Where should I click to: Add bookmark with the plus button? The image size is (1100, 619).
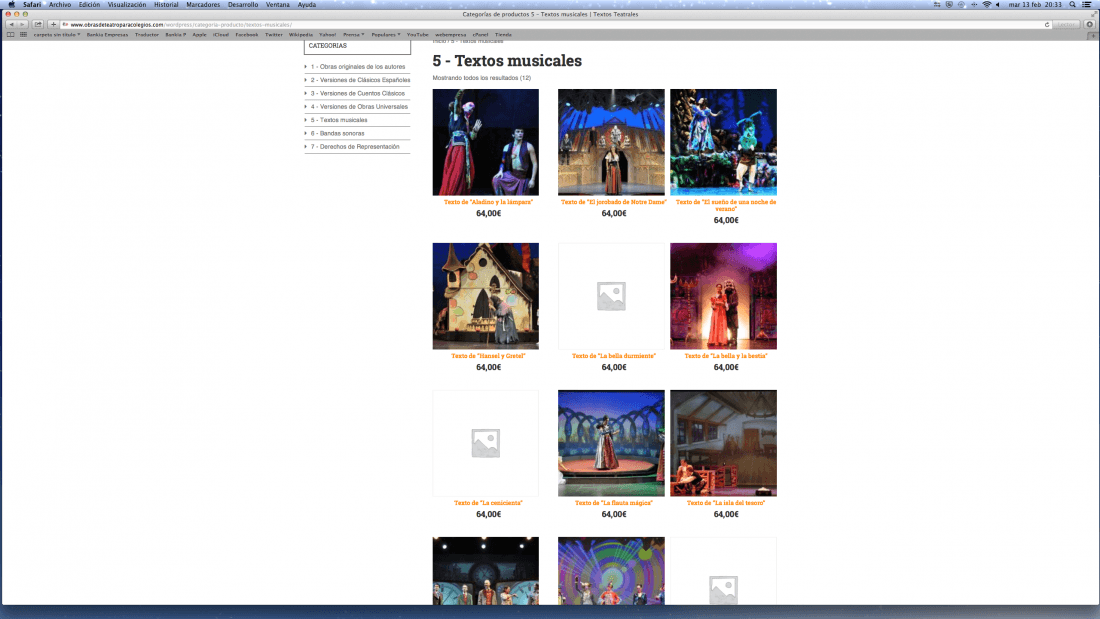tap(53, 25)
